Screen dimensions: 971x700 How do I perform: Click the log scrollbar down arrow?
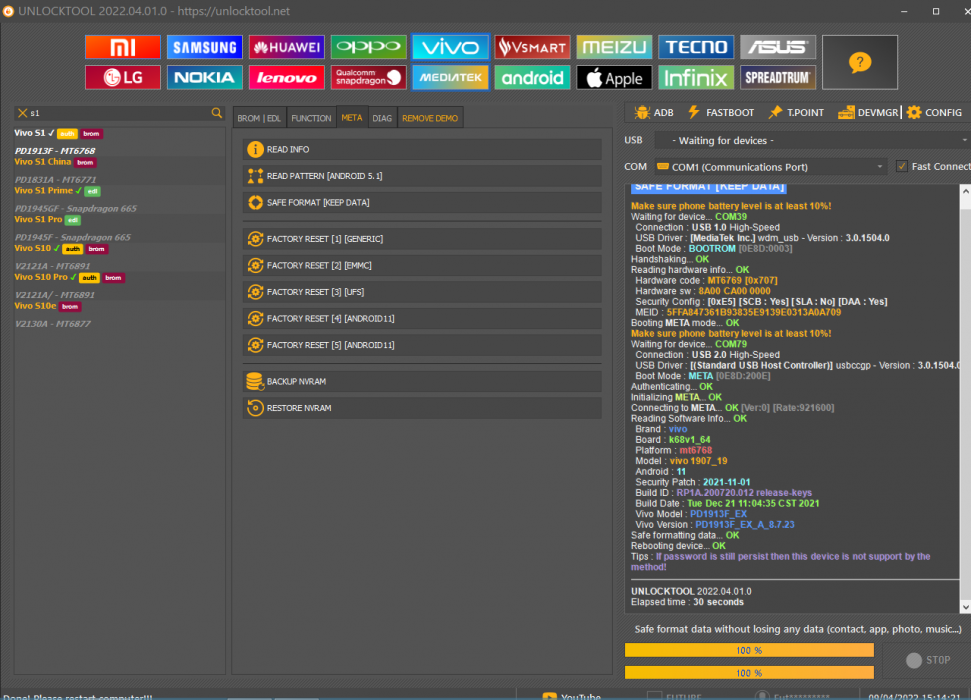965,607
